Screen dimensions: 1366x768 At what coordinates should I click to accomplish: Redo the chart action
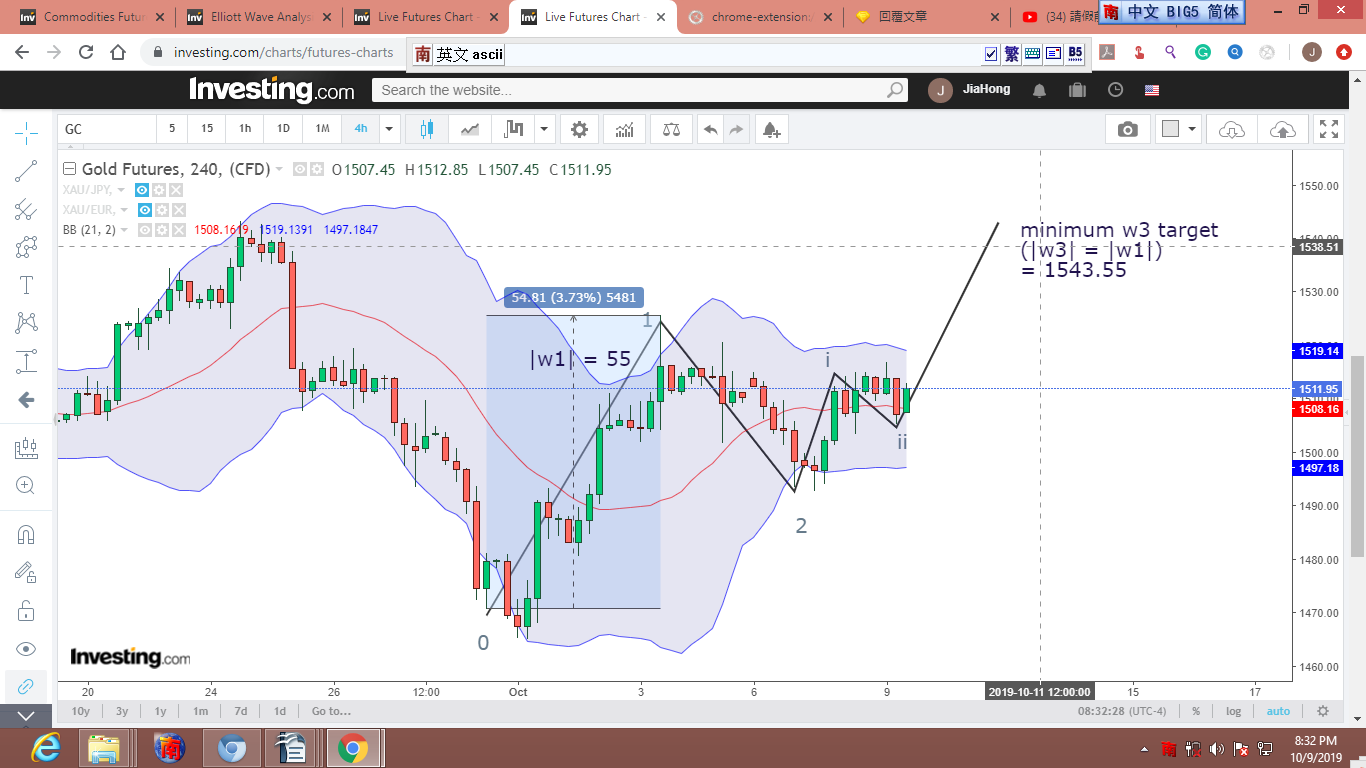[x=736, y=129]
